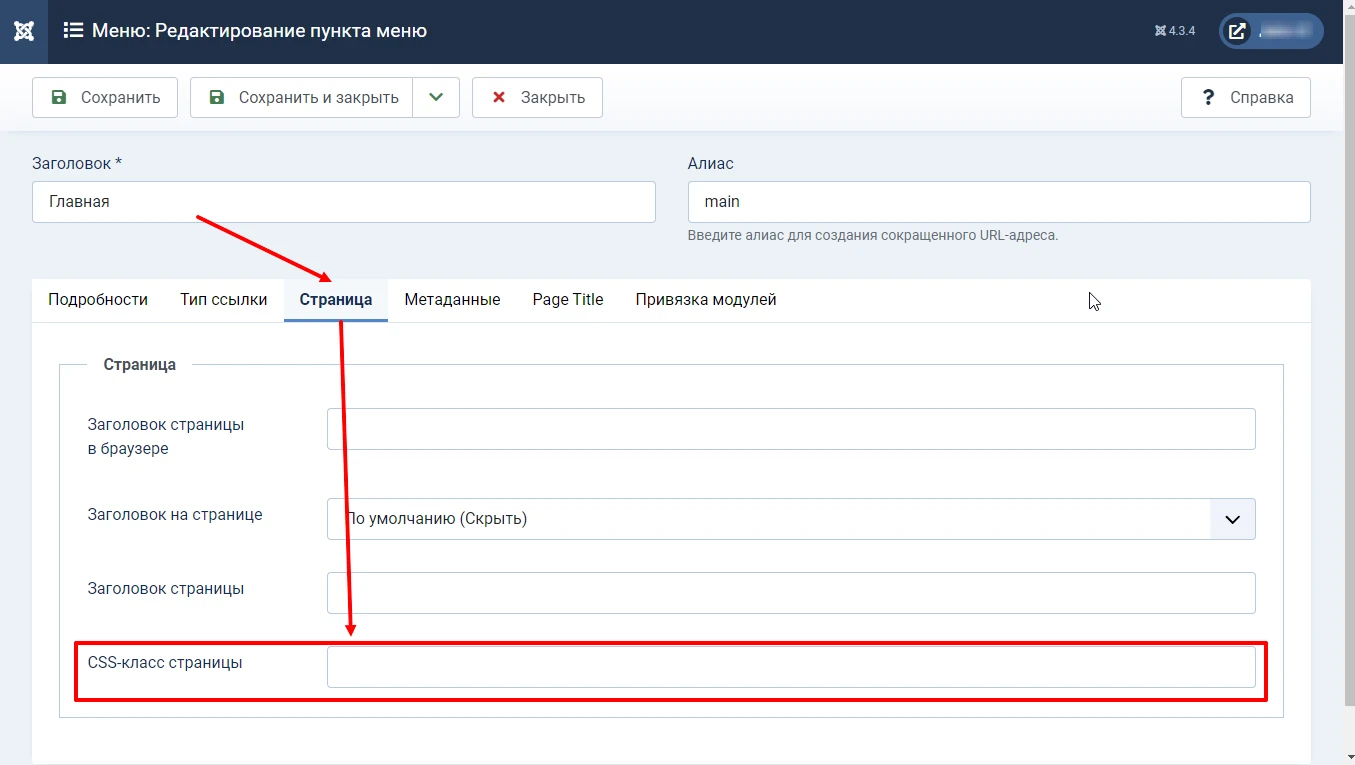
Task: Click the scrollbar up arrow on the right
Action: (1348, 8)
